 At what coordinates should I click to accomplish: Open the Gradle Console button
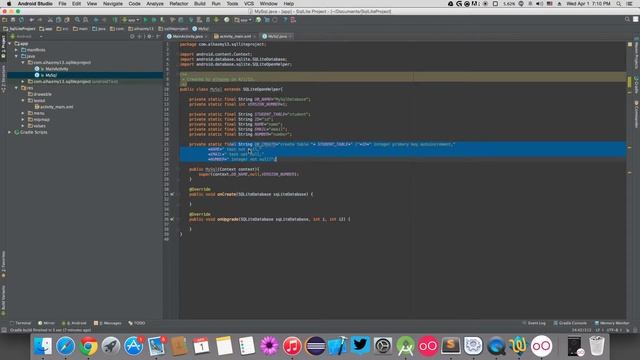[x=570, y=323]
